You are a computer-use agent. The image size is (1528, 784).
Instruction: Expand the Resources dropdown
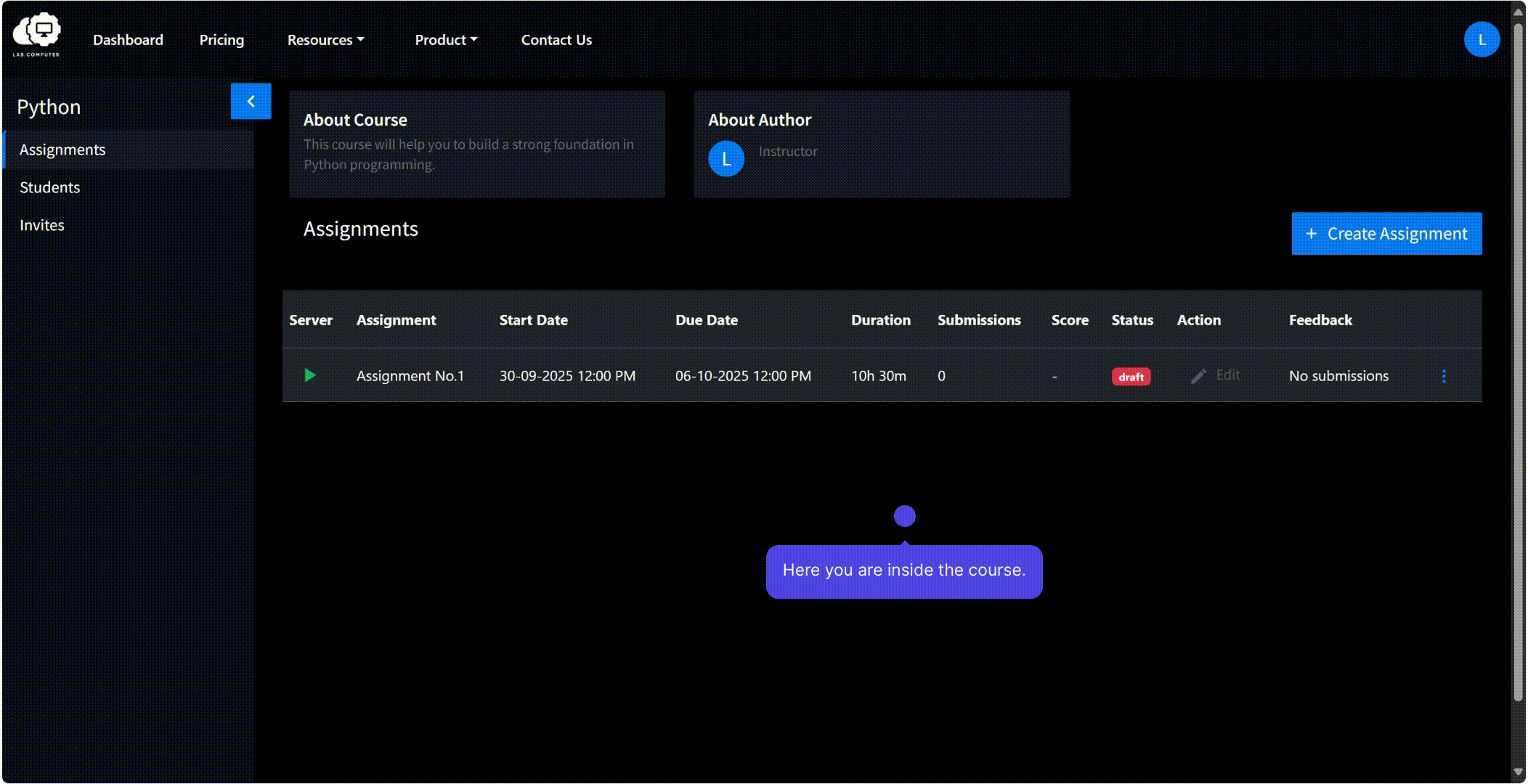(325, 40)
